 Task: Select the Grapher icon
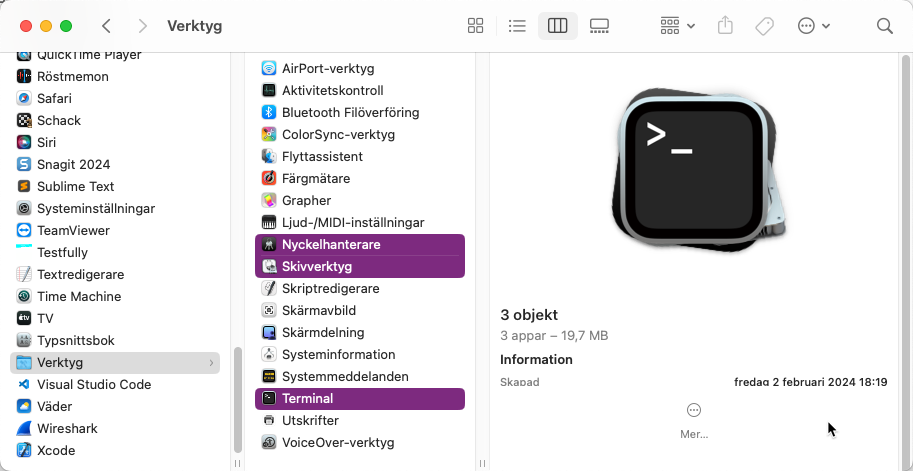point(268,200)
